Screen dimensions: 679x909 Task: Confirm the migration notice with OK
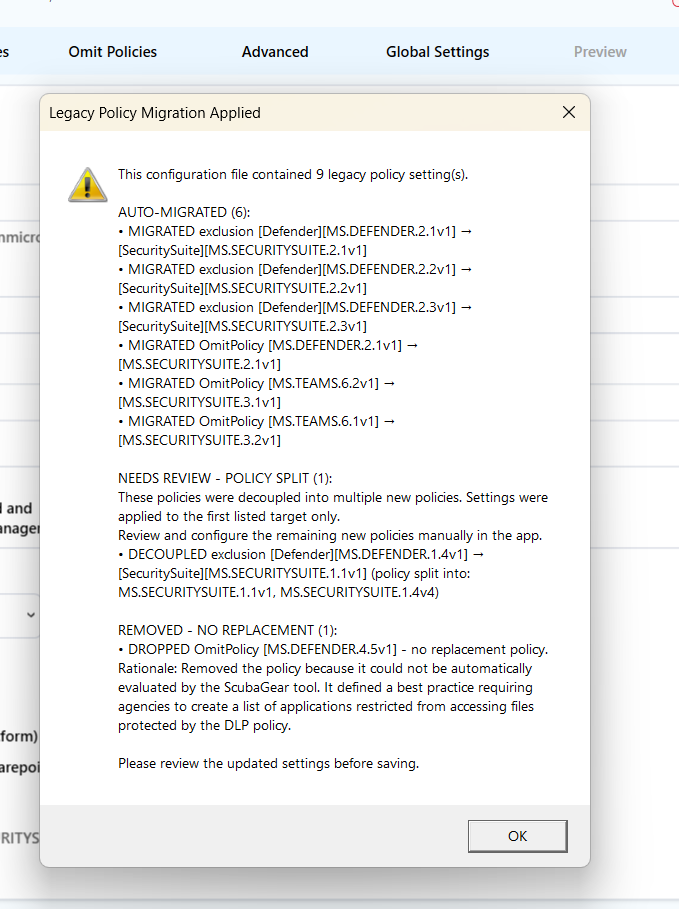tap(517, 836)
